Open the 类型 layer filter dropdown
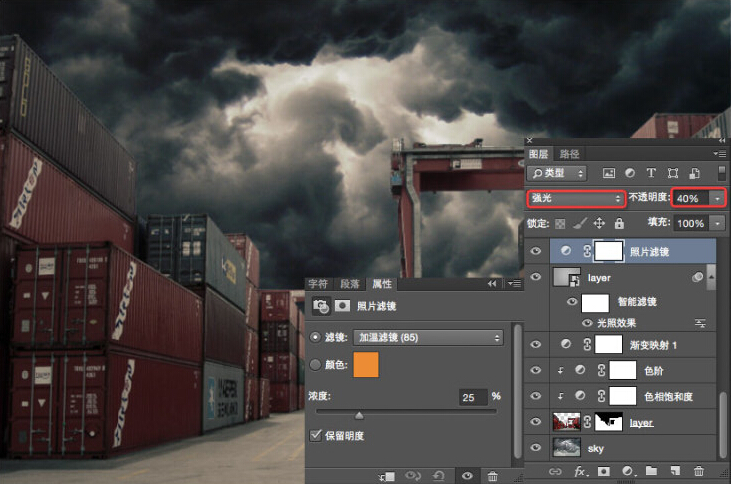Screen dimensions: 731x484 tap(557, 173)
